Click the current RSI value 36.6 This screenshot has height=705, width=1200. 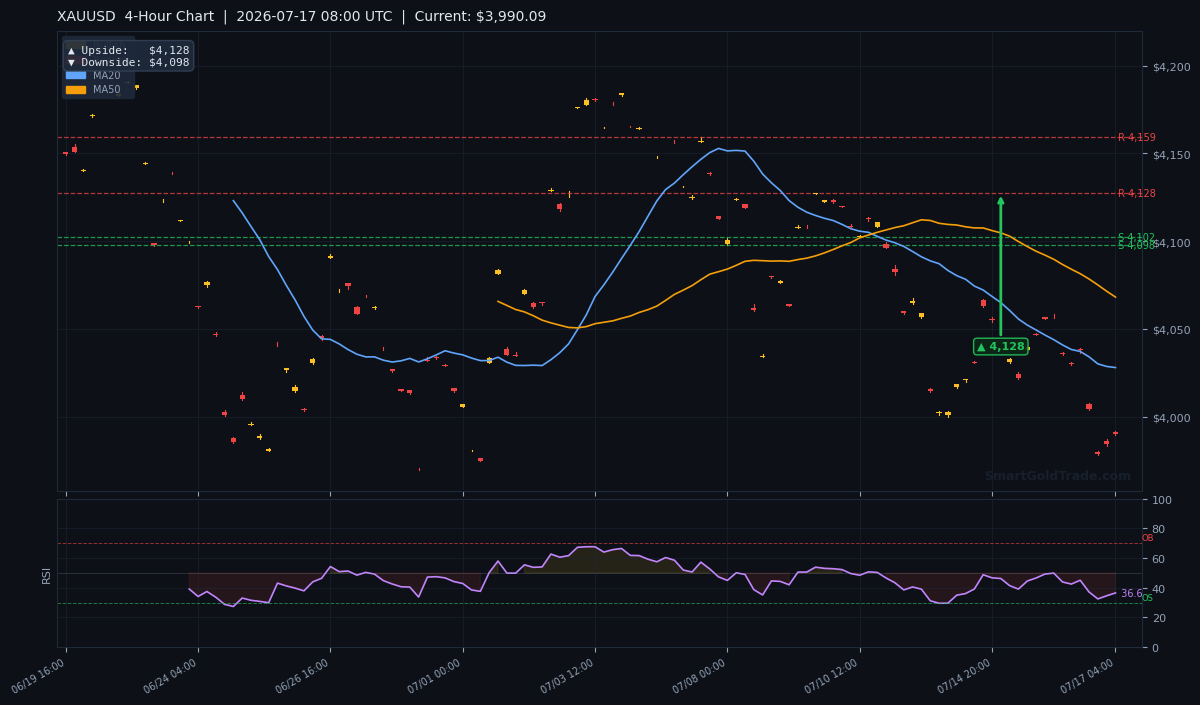[x=1131, y=594]
